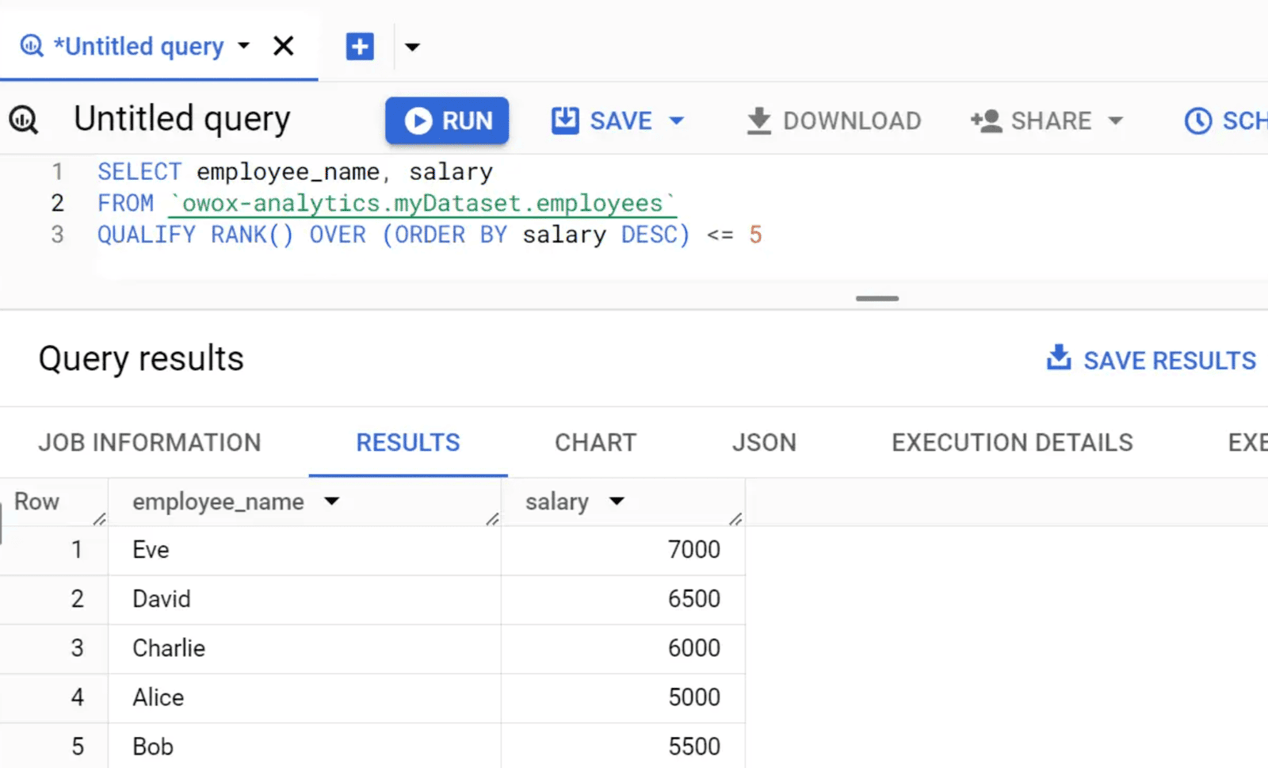Run the query with RUN button

coord(447,121)
